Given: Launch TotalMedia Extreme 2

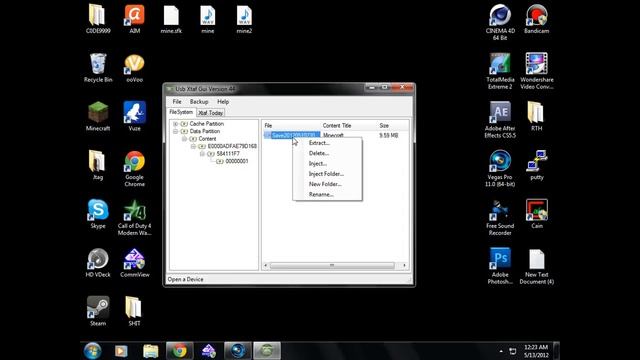Looking at the screenshot, I should pyautogui.click(x=500, y=71).
